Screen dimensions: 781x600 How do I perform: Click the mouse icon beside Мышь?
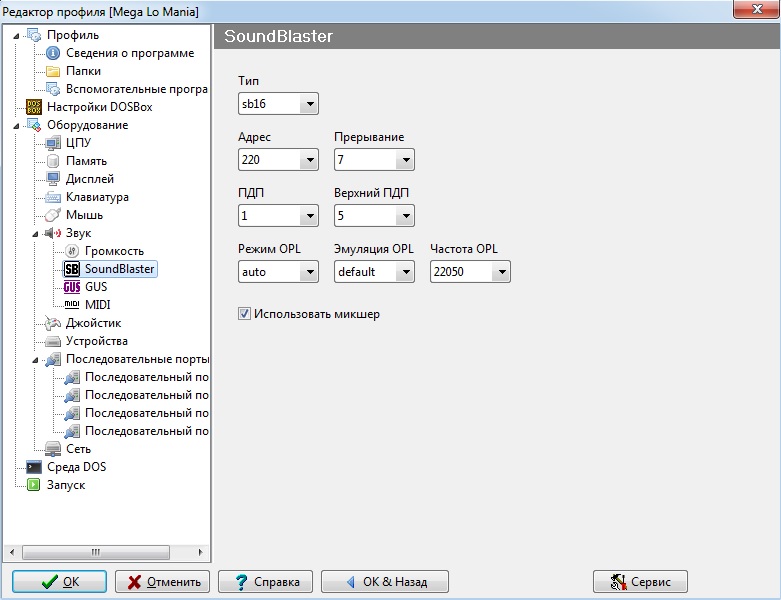click(53, 215)
